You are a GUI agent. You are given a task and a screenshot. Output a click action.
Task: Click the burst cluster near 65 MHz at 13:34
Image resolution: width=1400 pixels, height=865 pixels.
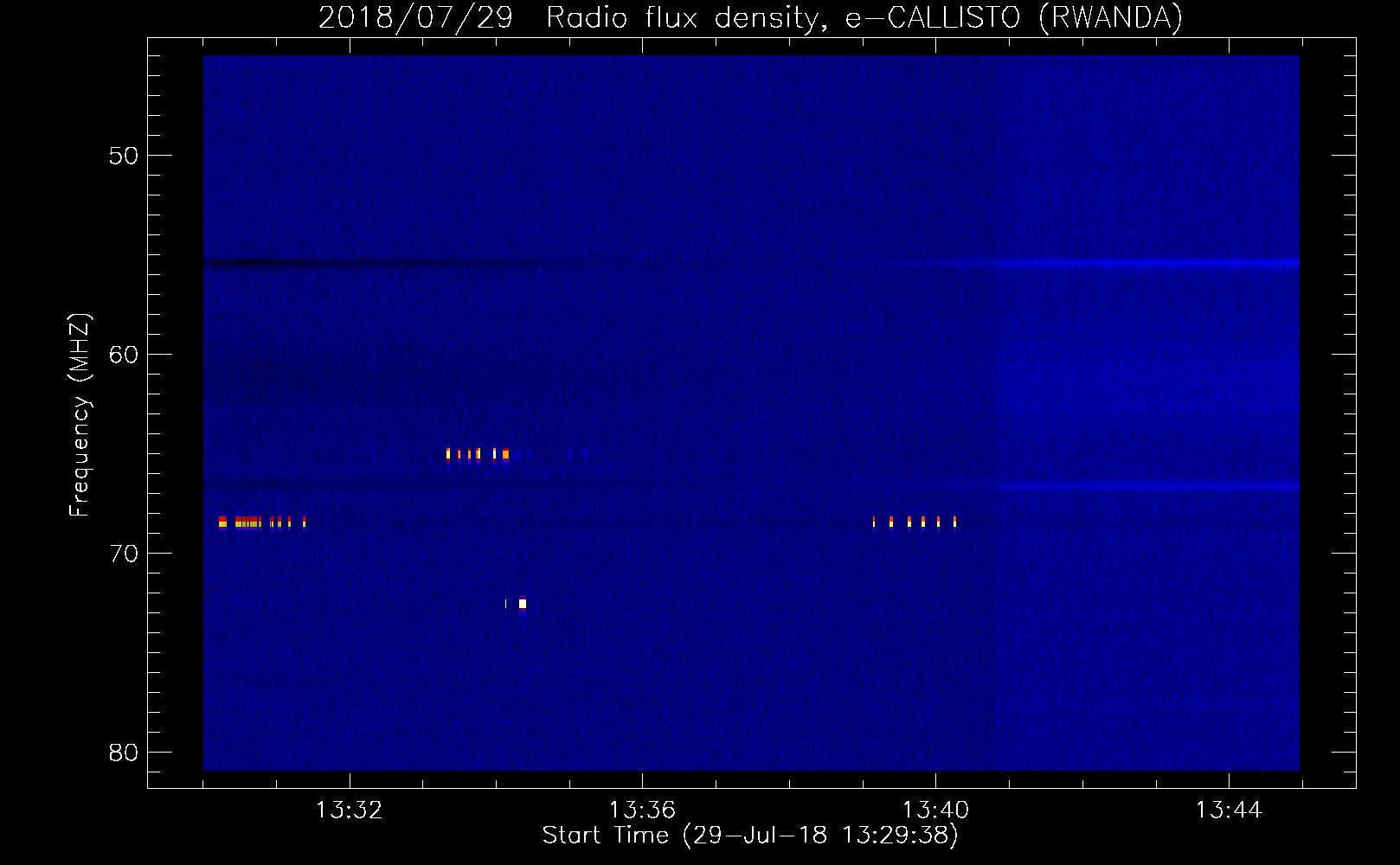point(478,454)
